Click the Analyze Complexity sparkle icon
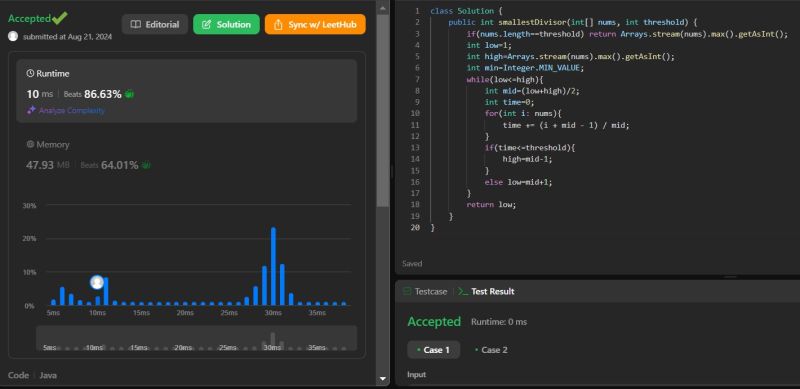Screen dimensions: 800x389 (x=32, y=110)
